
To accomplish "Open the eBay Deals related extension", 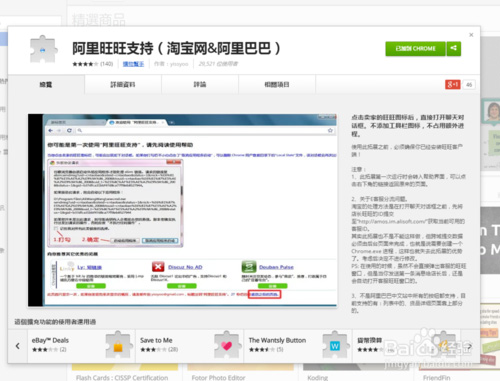I will pyautogui.click(x=81, y=346).
